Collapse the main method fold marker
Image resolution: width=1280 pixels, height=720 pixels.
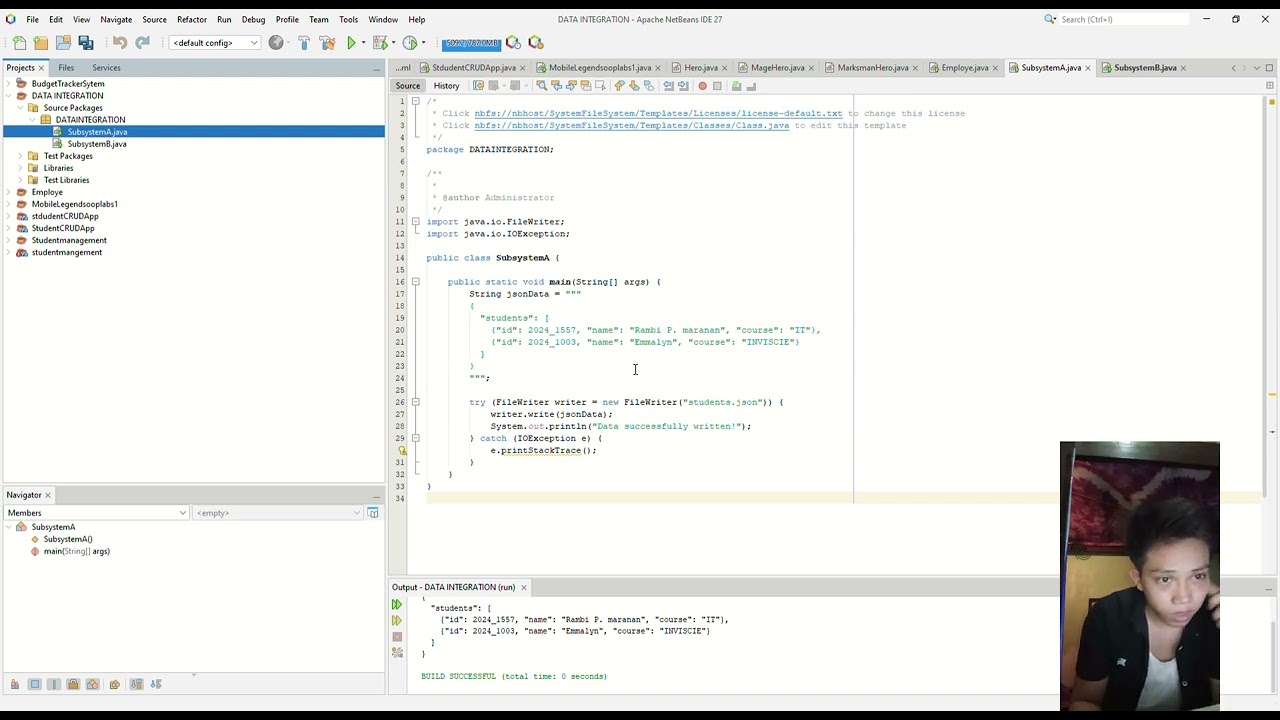(415, 282)
